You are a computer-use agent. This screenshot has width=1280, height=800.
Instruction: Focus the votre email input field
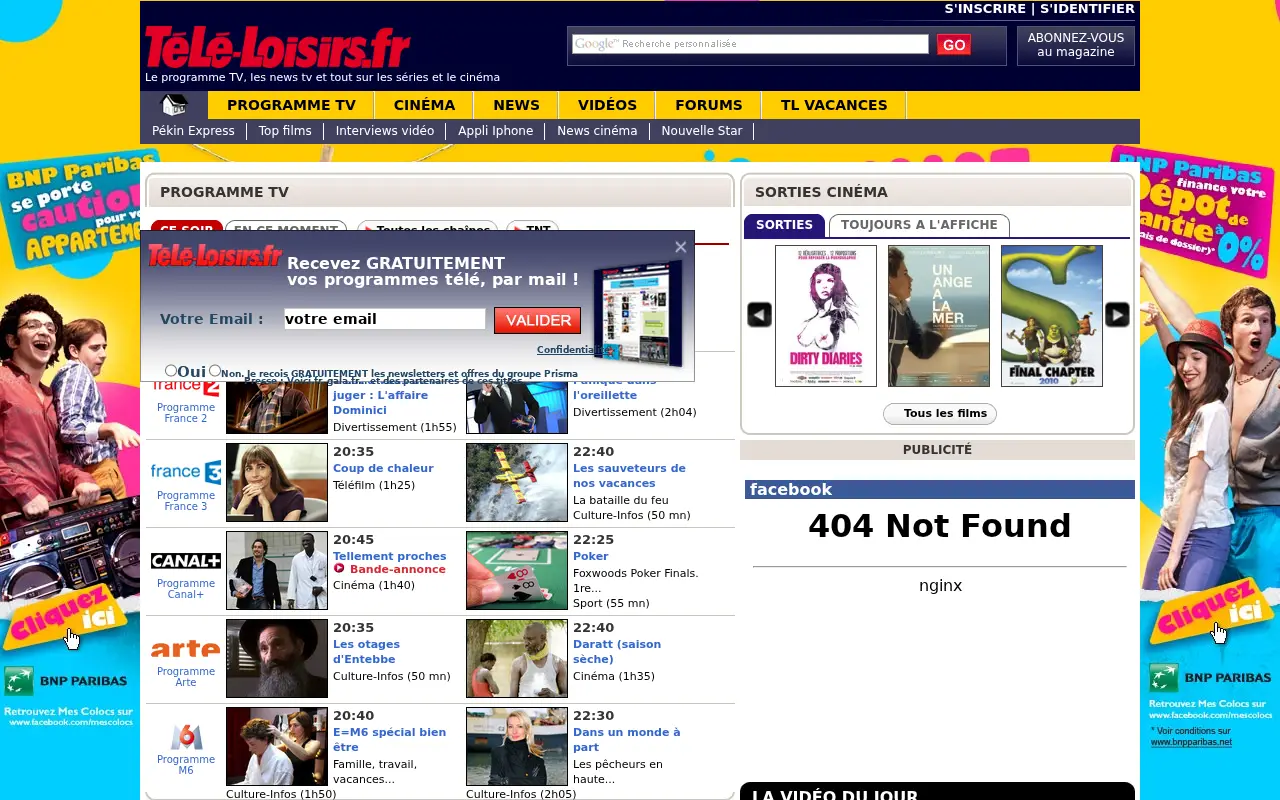point(385,319)
